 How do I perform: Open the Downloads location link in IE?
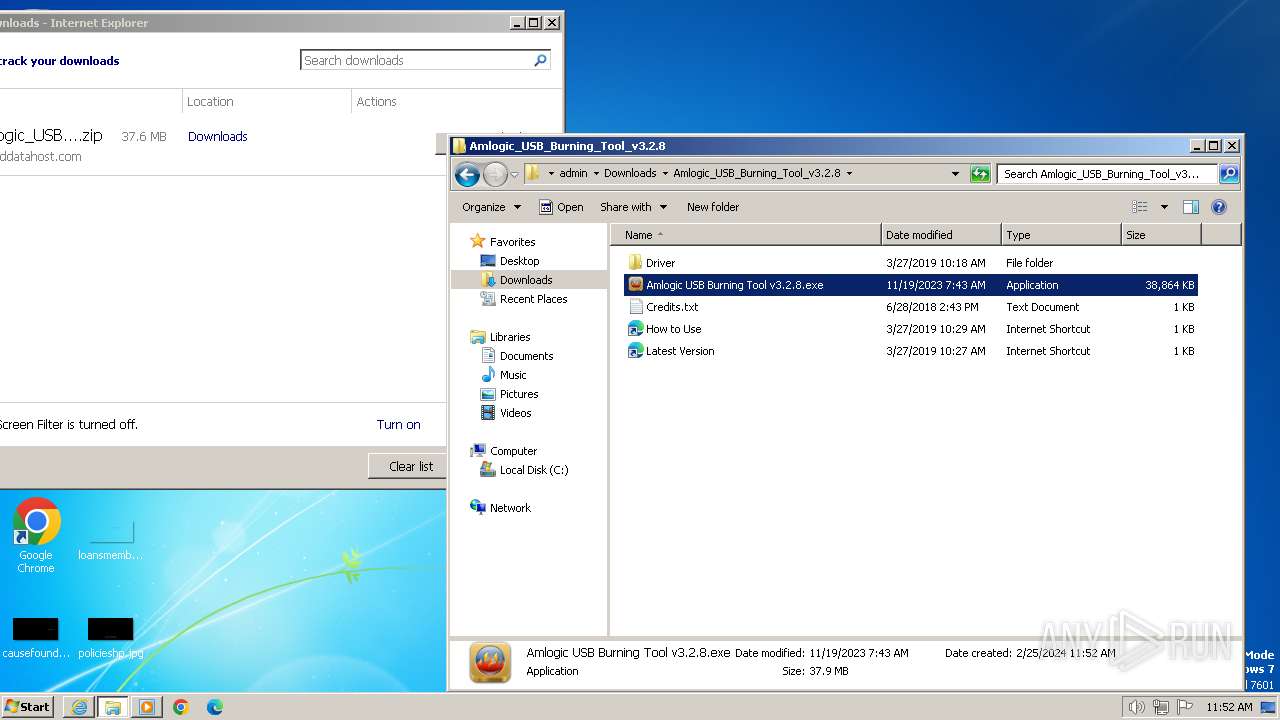pyautogui.click(x=217, y=136)
